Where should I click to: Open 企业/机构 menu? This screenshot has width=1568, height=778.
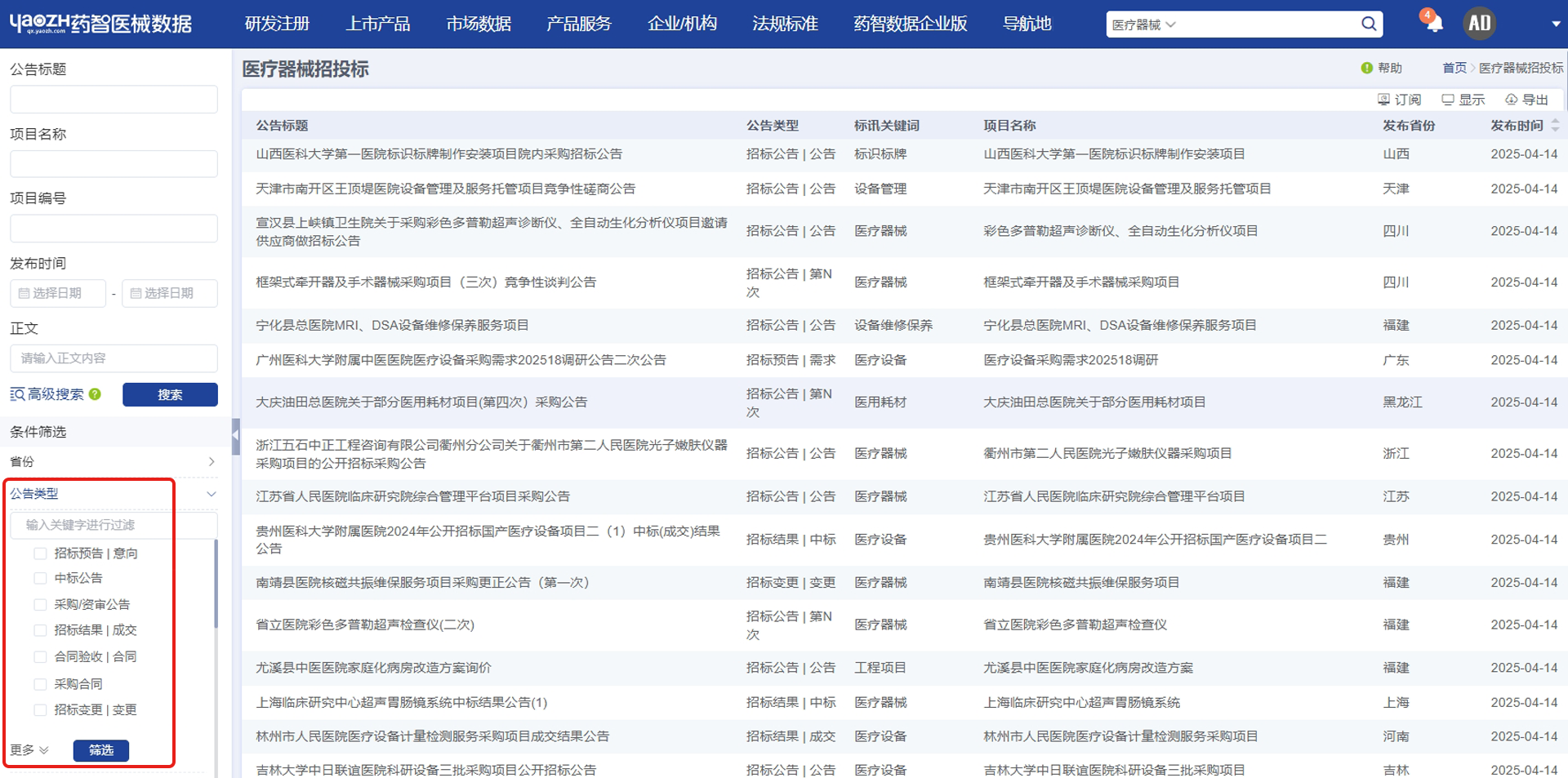tap(683, 24)
